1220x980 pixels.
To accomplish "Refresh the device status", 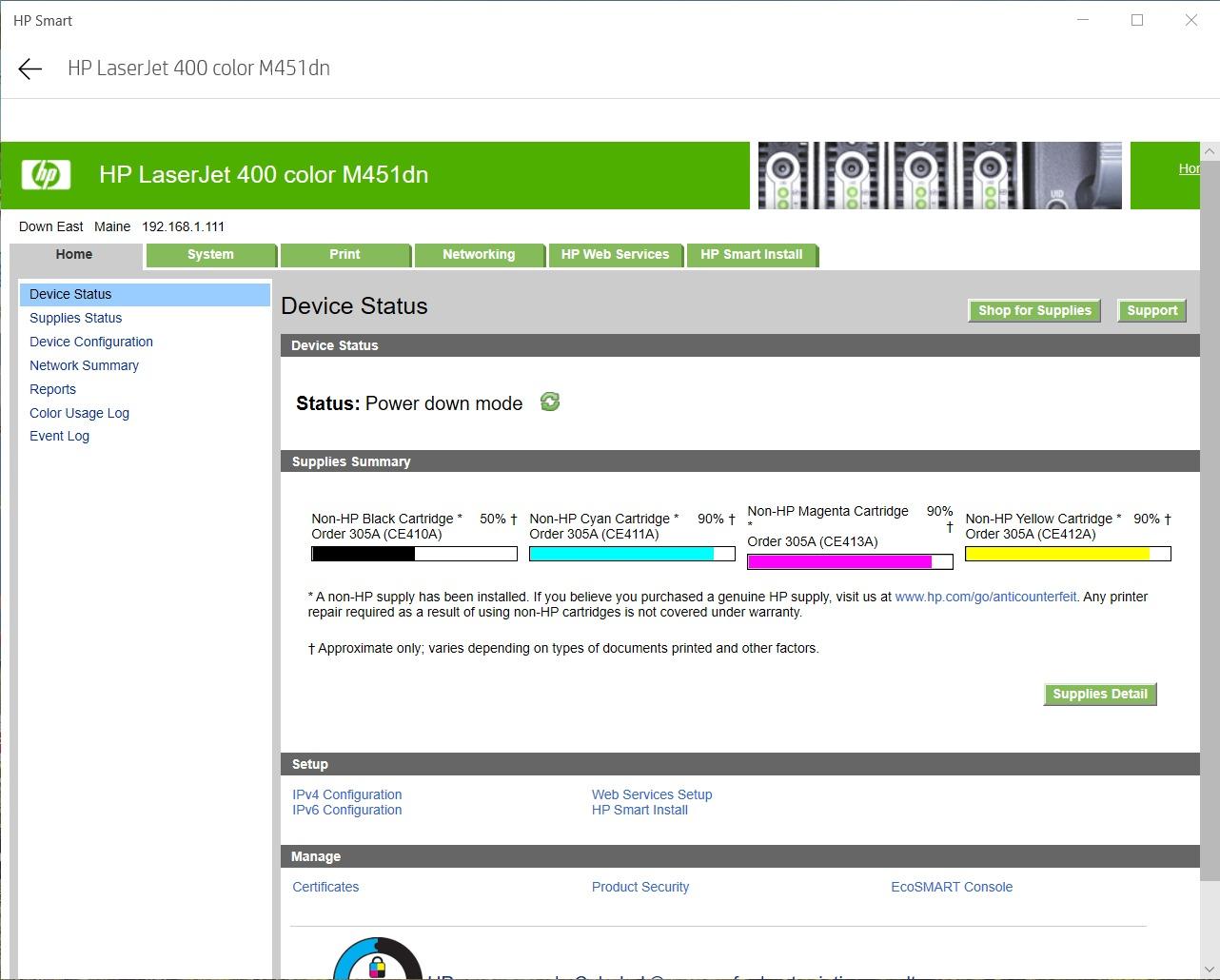I will 550,402.
